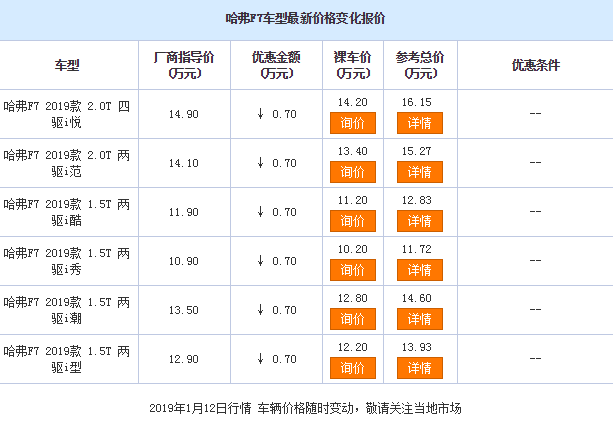The image size is (613, 428).
Task: Click 详情 button for 2.0T 四驱i悦
Action: (420, 123)
